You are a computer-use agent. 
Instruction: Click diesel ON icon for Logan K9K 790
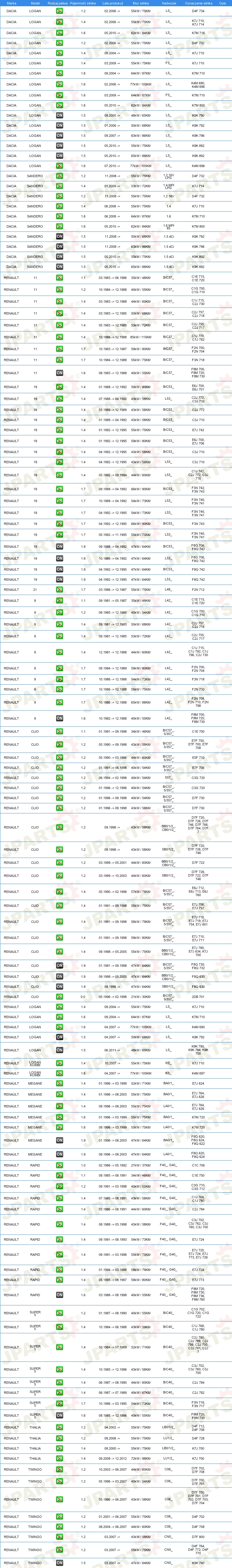[59, 115]
